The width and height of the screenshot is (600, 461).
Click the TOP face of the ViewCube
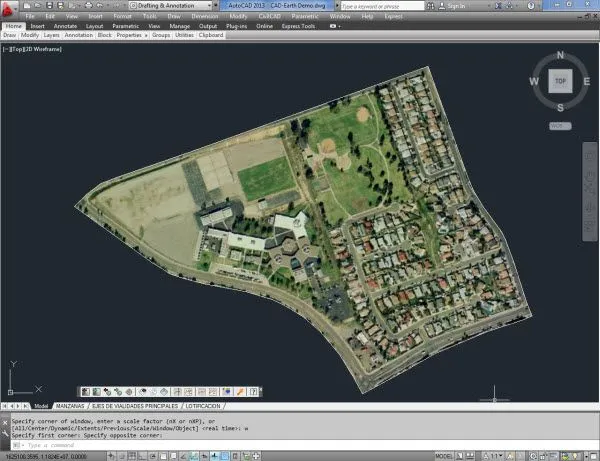click(560, 81)
